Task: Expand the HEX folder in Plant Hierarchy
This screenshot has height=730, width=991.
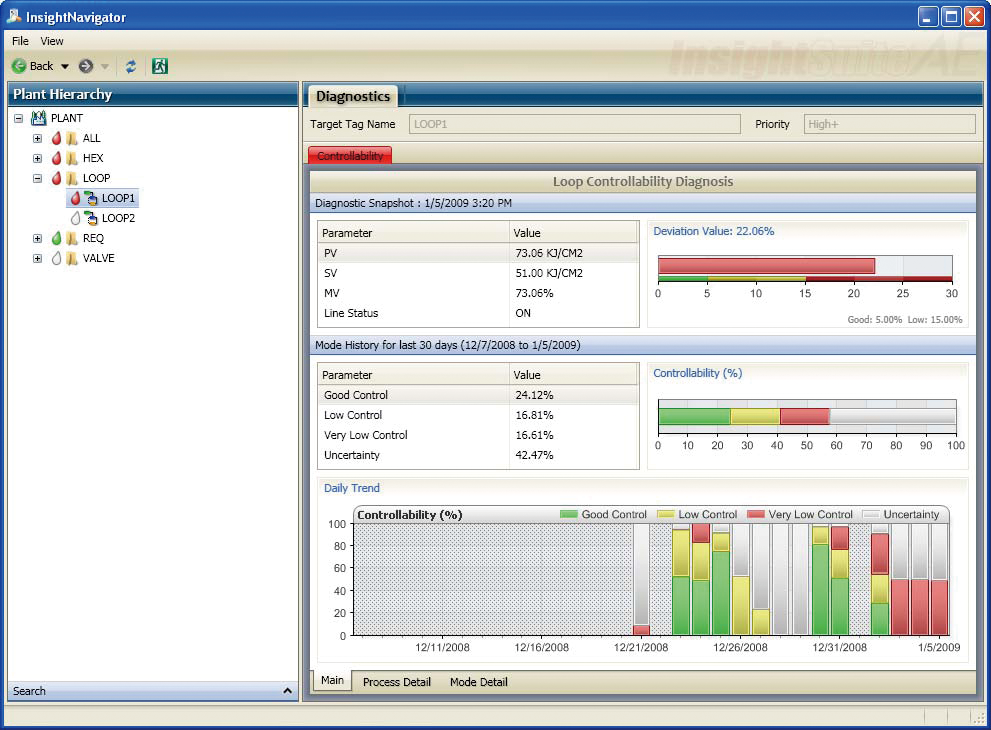Action: [38, 158]
